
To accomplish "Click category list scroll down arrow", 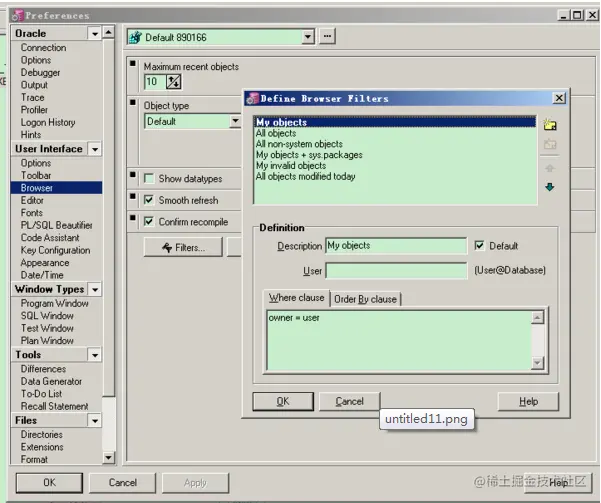I will [108, 457].
